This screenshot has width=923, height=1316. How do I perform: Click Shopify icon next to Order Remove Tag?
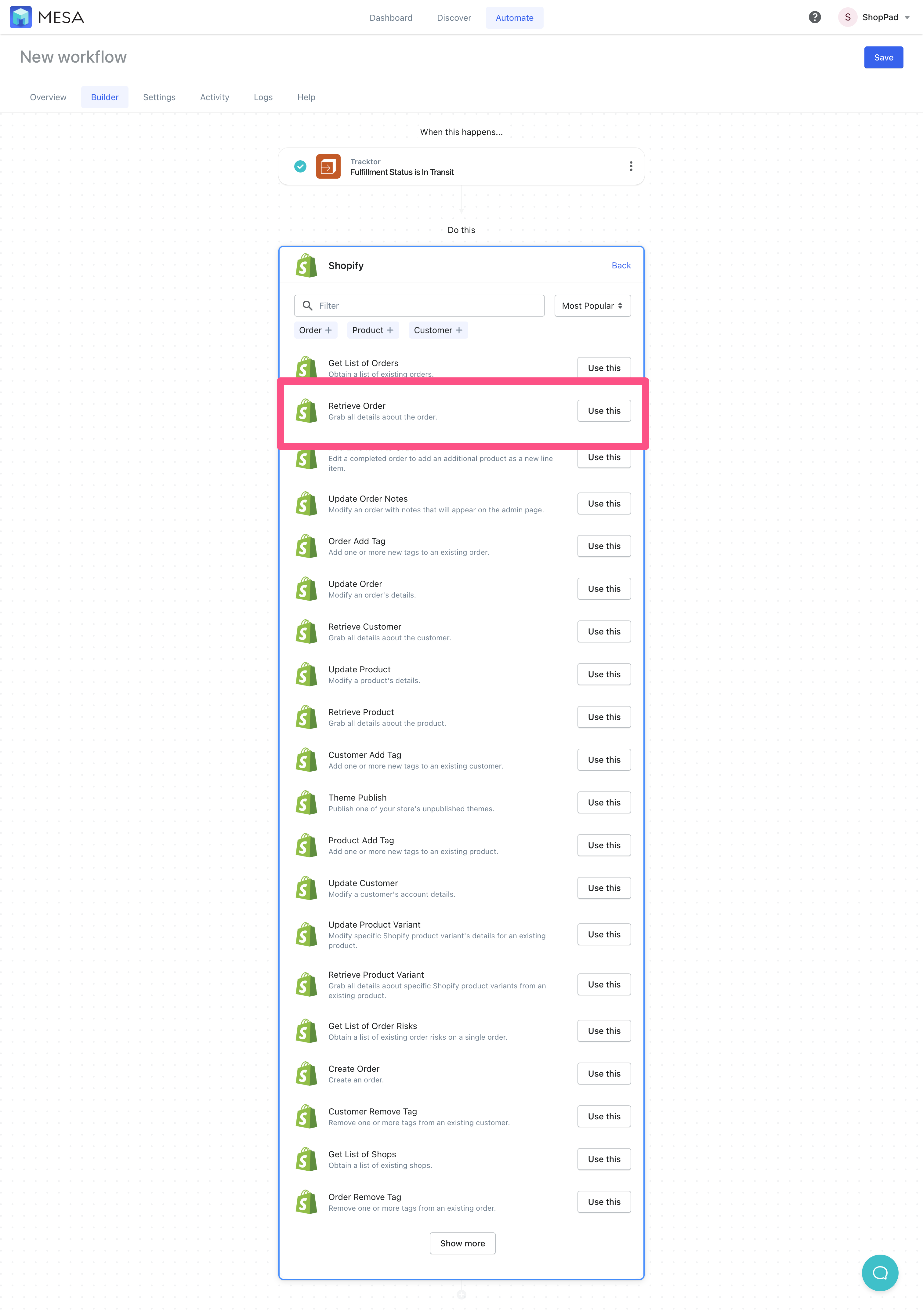(306, 1202)
